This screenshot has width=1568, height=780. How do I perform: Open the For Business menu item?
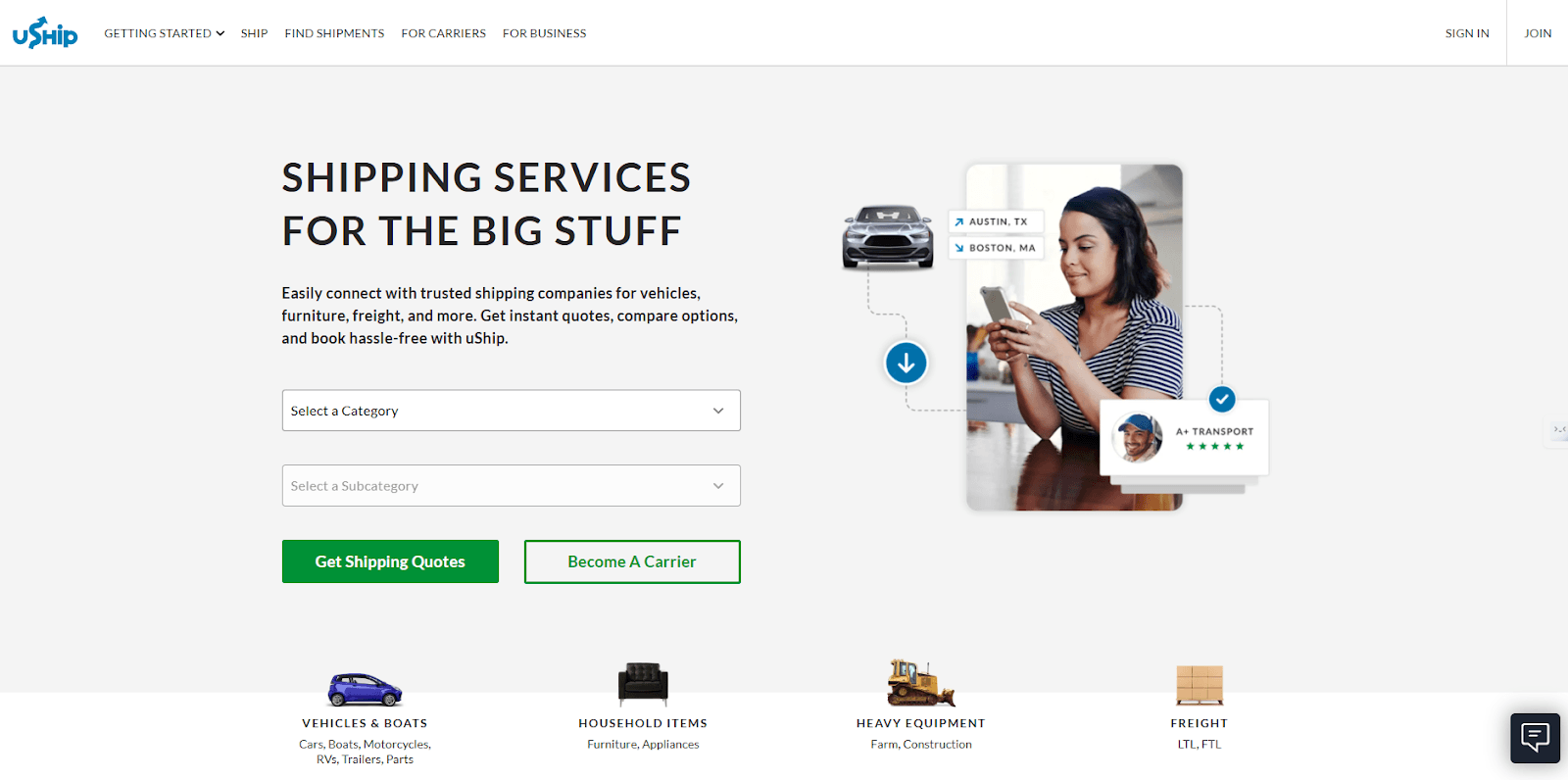click(545, 33)
